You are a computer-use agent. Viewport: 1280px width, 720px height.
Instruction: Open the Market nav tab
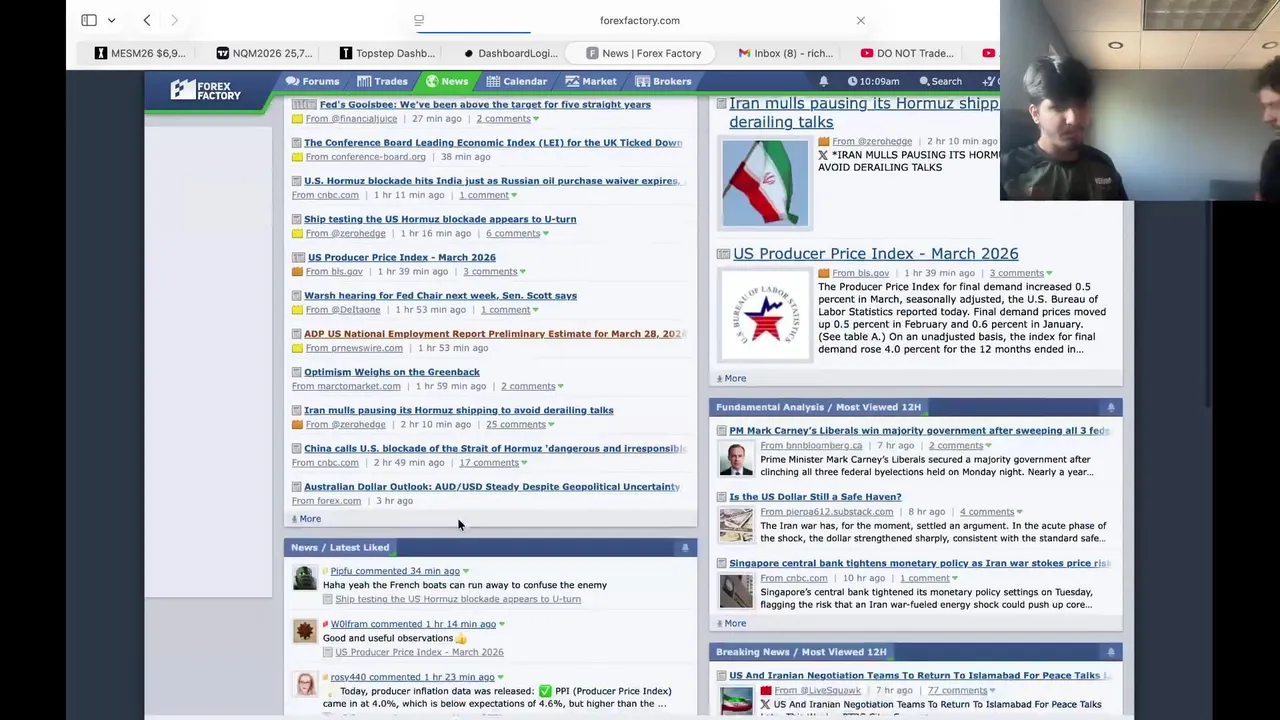[591, 81]
